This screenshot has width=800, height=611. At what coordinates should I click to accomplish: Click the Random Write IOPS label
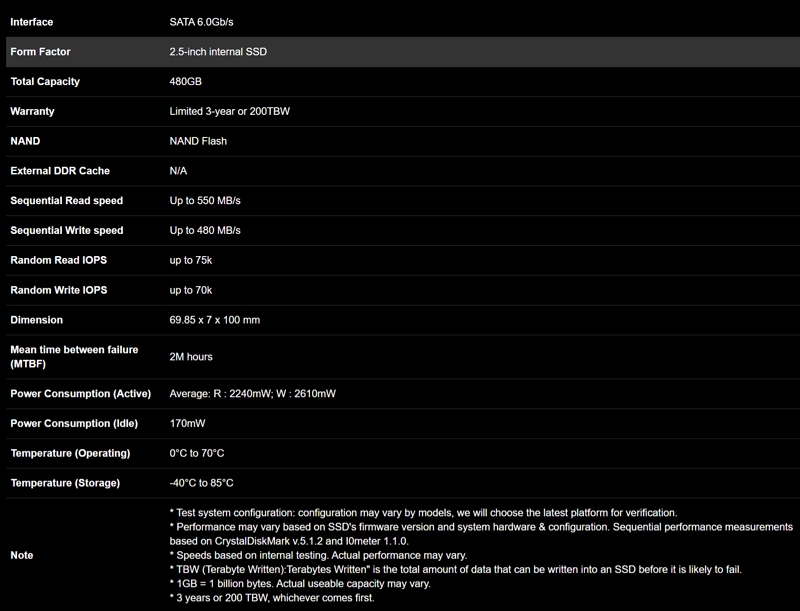click(59, 290)
